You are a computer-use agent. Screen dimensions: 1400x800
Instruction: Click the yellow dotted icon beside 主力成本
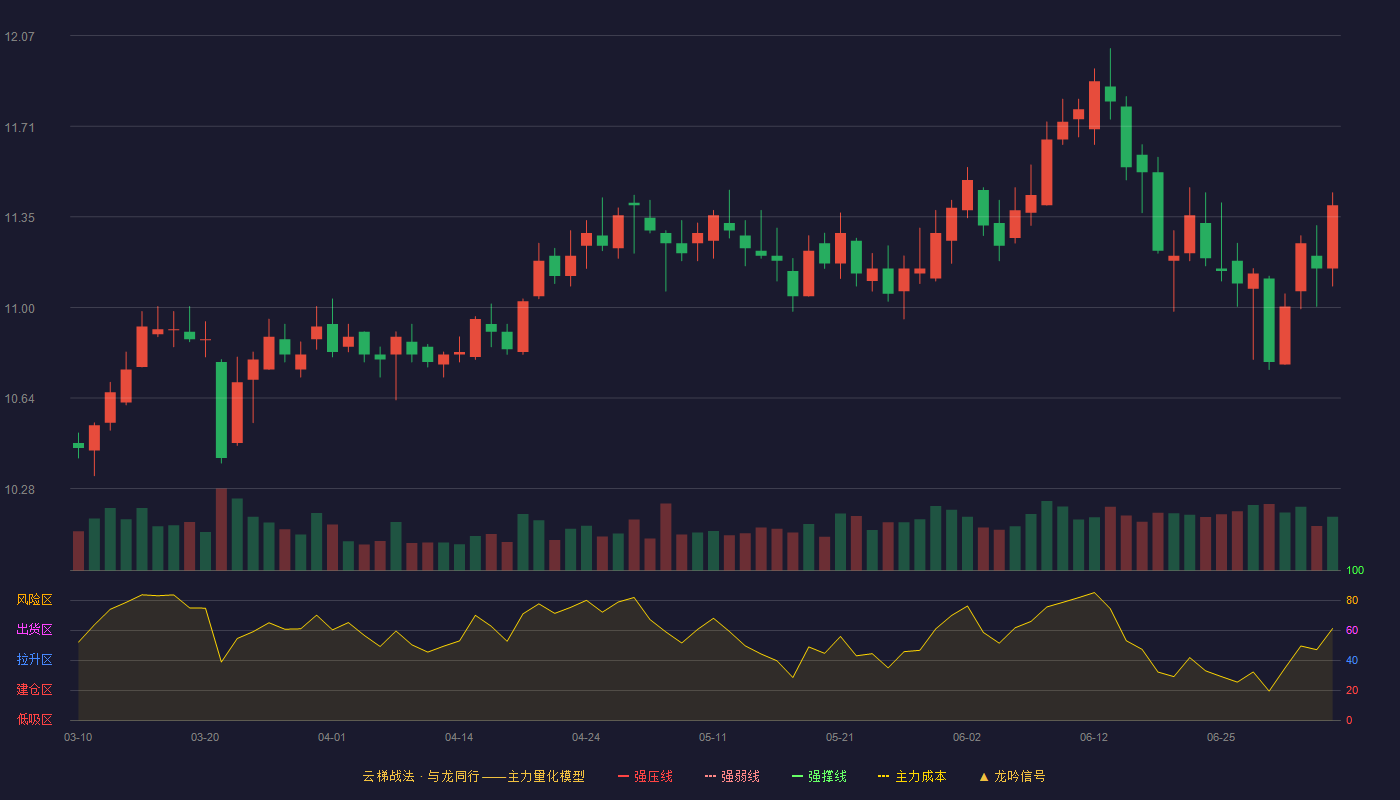[x=883, y=776]
